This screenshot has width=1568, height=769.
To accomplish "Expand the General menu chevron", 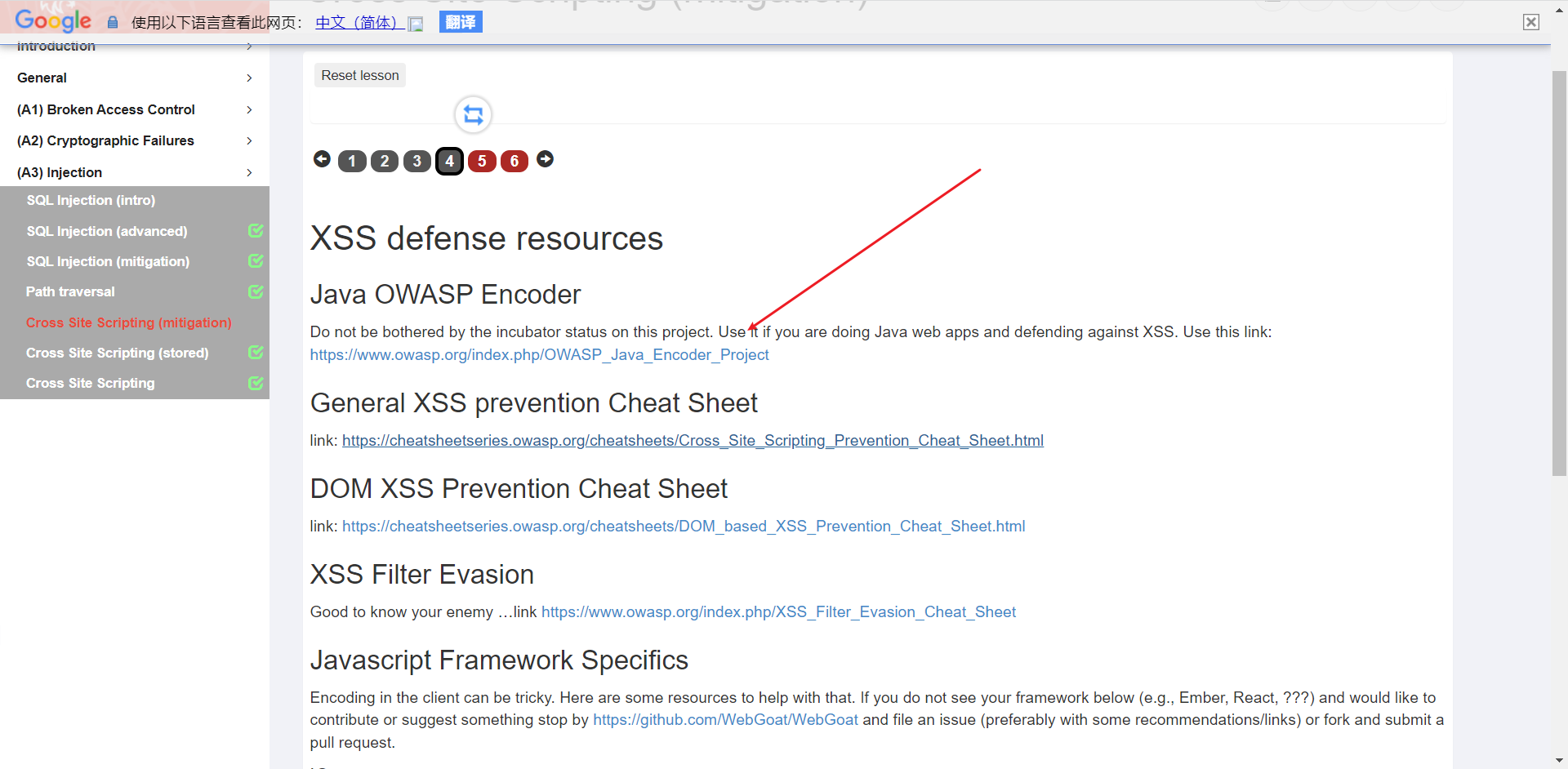I will [249, 78].
